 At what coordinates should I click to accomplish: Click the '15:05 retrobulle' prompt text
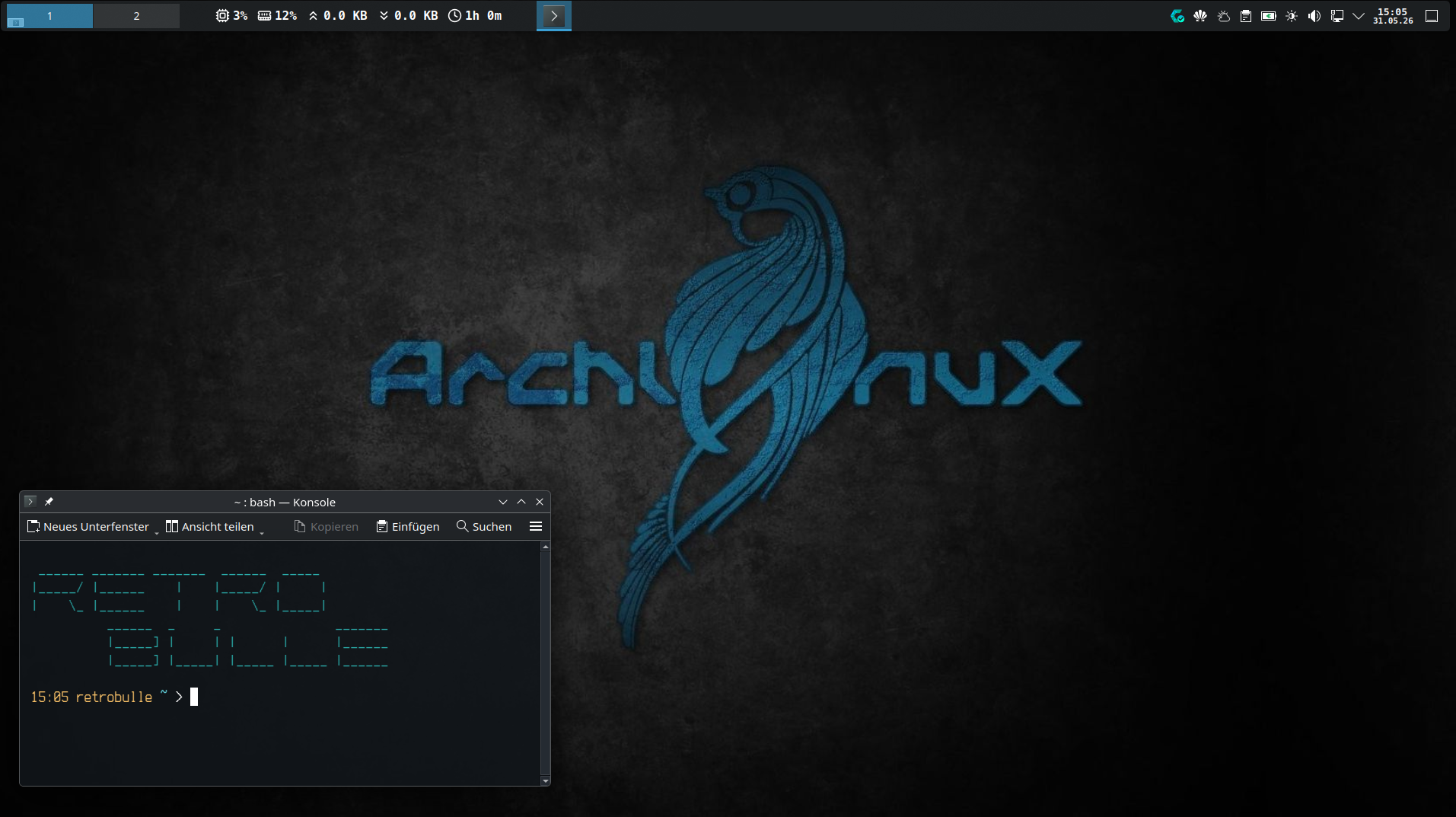91,697
